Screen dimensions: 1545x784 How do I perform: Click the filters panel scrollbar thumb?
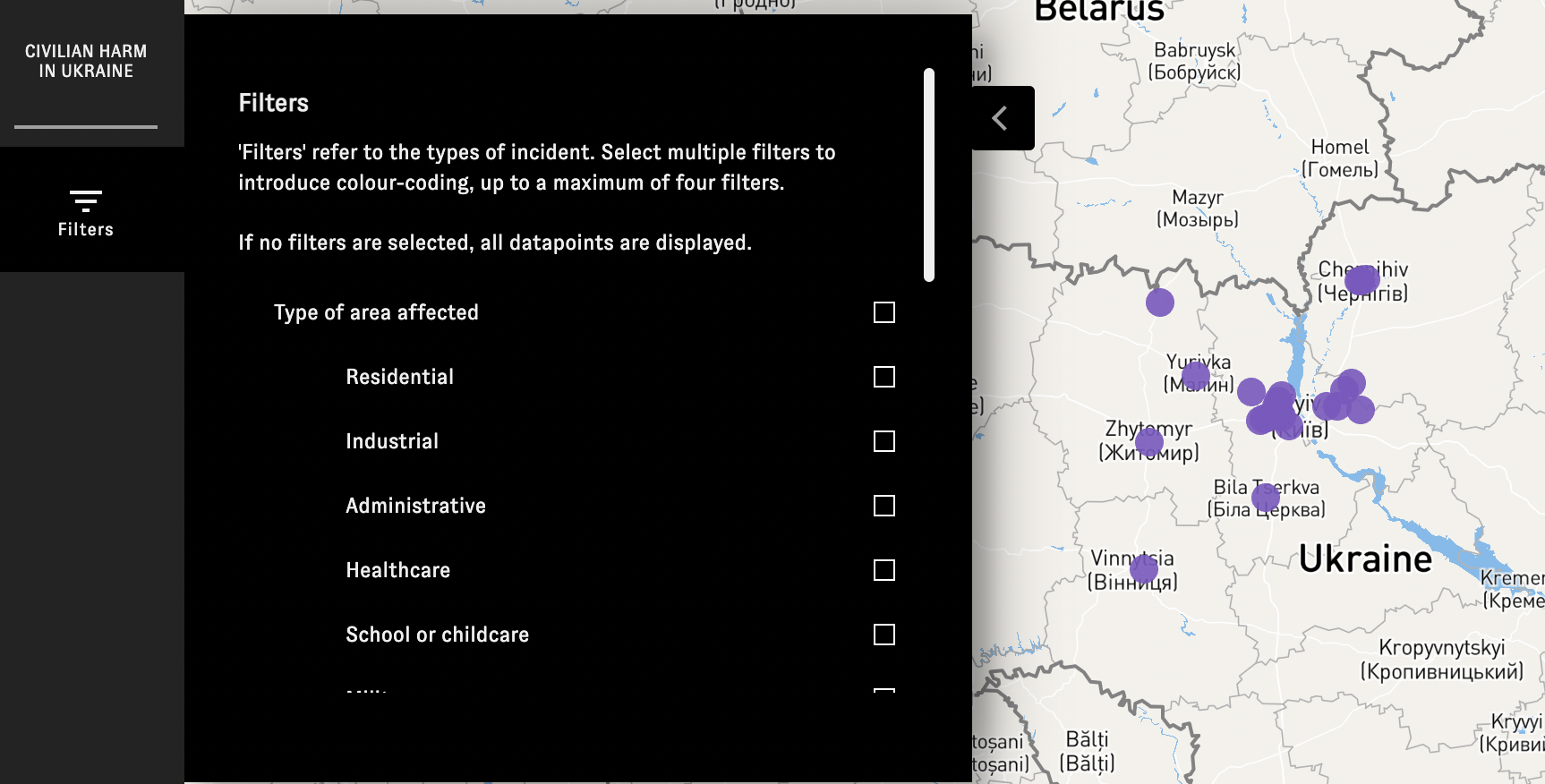pos(929,175)
